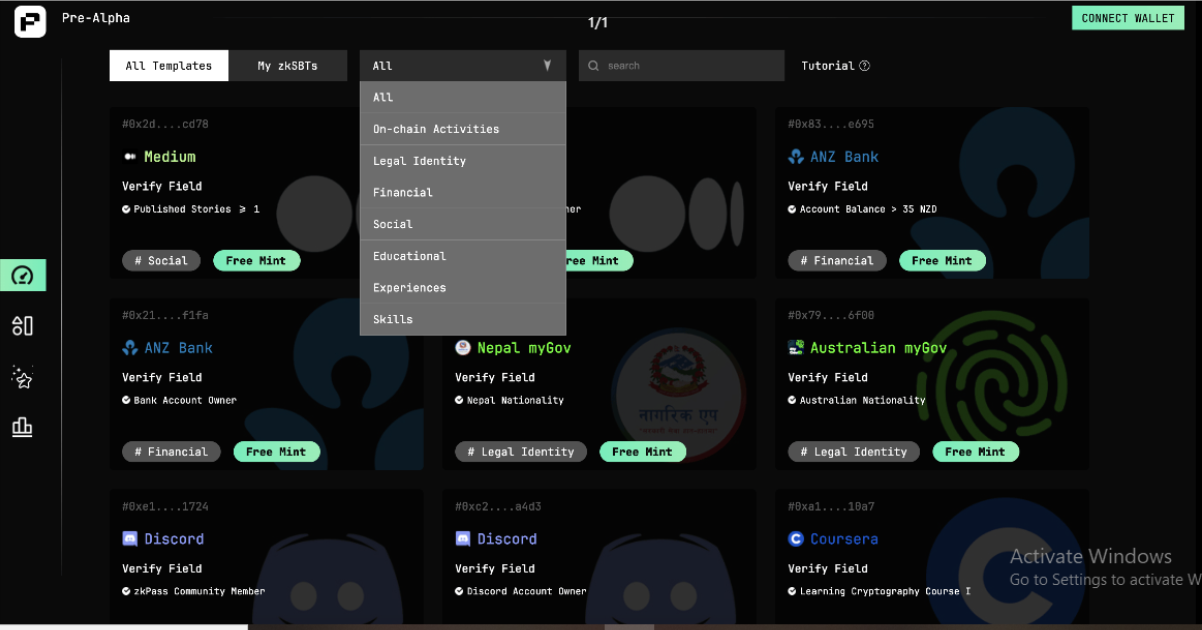Click the Nepal emblem icon beside Nepal myGov
This screenshot has width=1202, height=630.
[463, 348]
